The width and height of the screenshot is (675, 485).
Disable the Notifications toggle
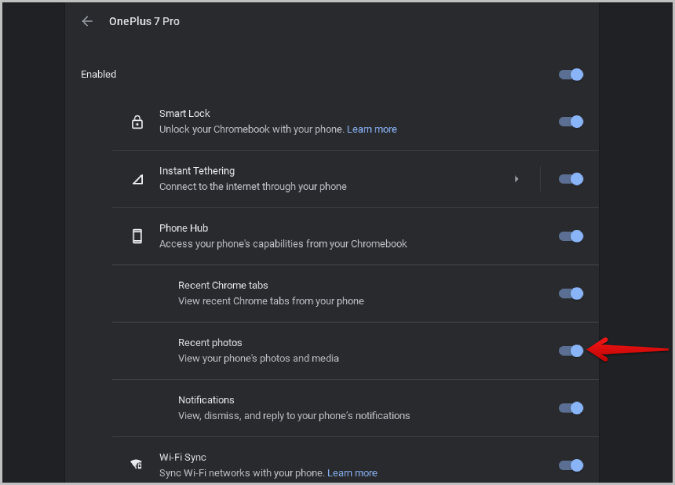point(571,408)
